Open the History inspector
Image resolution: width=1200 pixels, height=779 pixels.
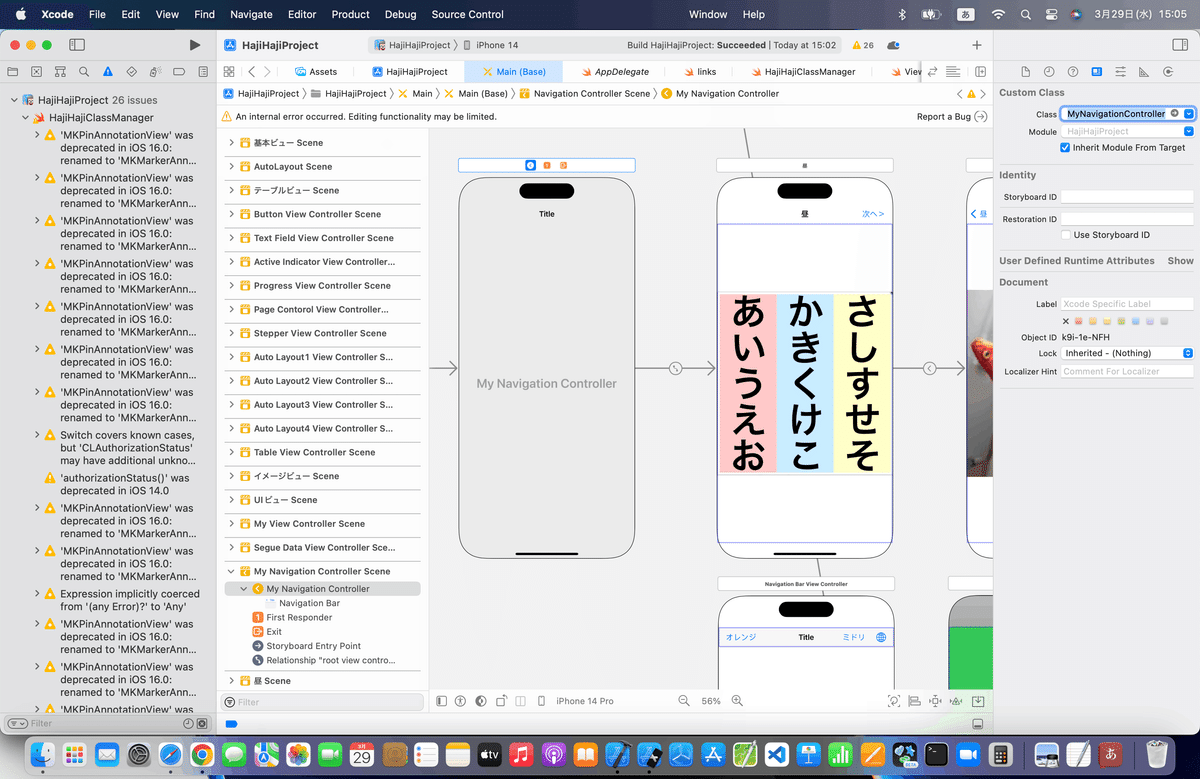1049,72
